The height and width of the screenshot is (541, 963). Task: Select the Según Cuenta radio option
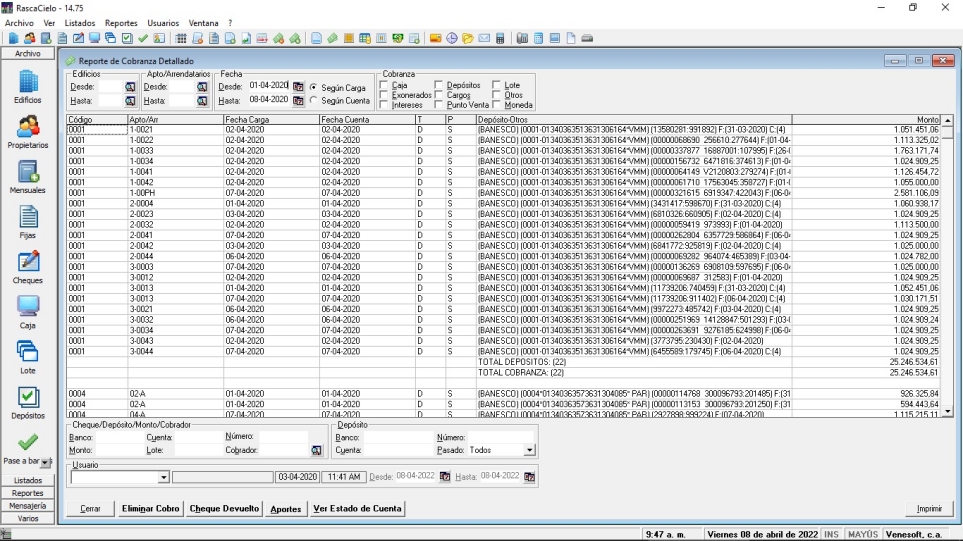(314, 100)
